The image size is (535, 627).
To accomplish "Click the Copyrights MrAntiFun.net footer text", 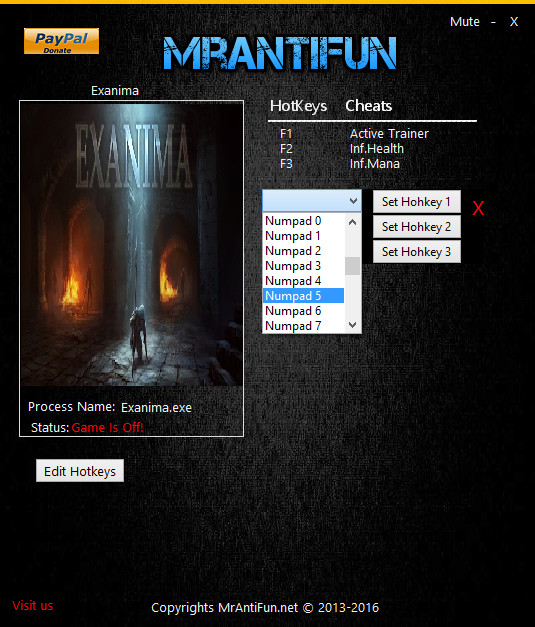I will [265, 608].
